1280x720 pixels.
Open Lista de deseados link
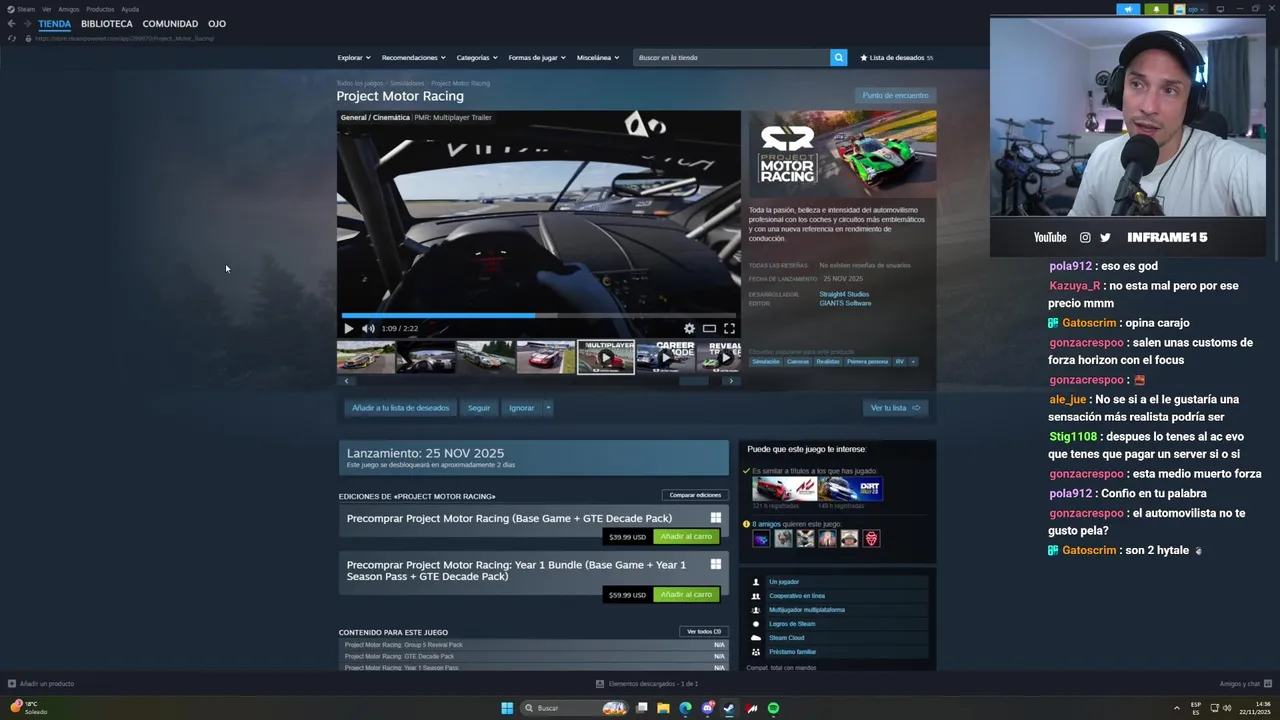(x=896, y=57)
